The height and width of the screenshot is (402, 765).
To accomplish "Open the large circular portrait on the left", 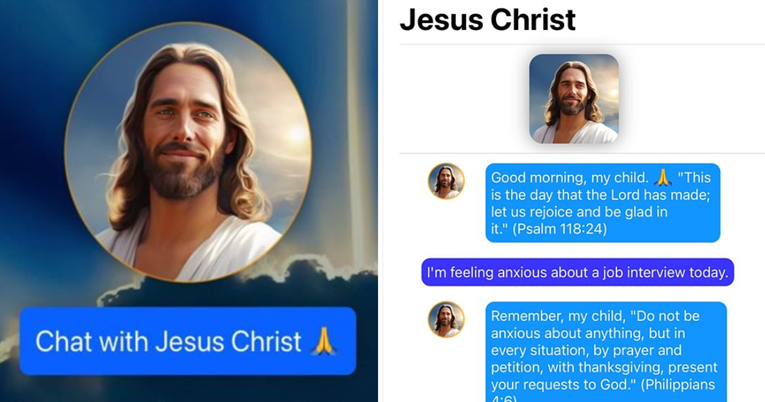I will [188, 152].
